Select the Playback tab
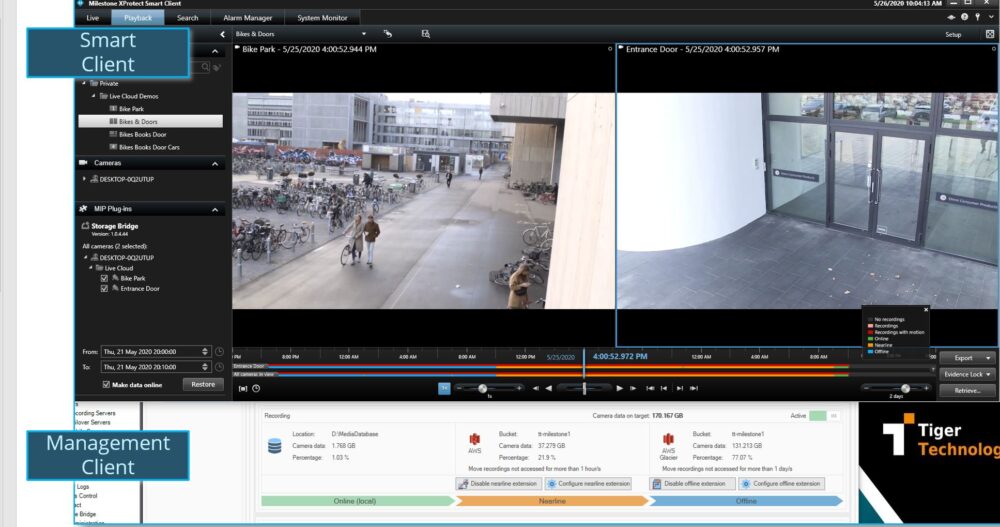The width and height of the screenshot is (1000, 527). click(x=138, y=18)
